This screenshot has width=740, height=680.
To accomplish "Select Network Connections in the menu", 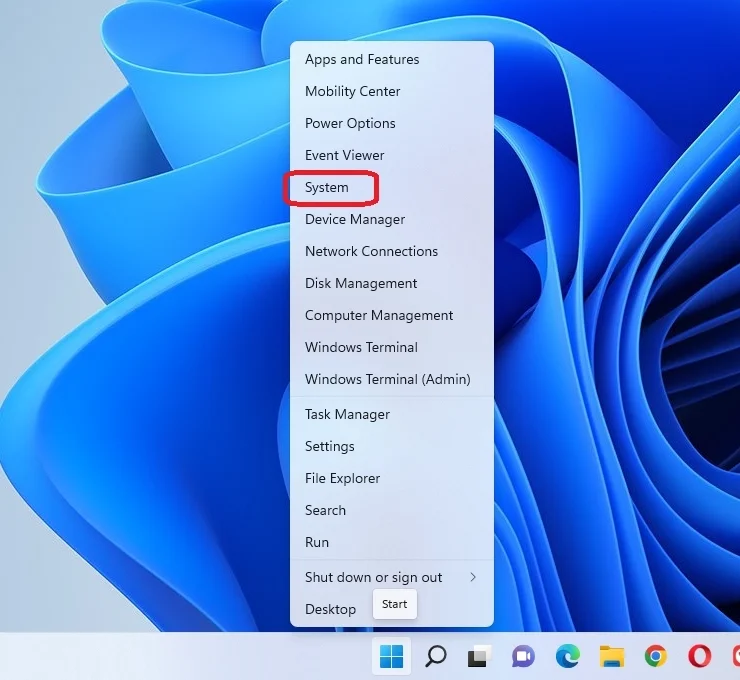I will pos(371,251).
